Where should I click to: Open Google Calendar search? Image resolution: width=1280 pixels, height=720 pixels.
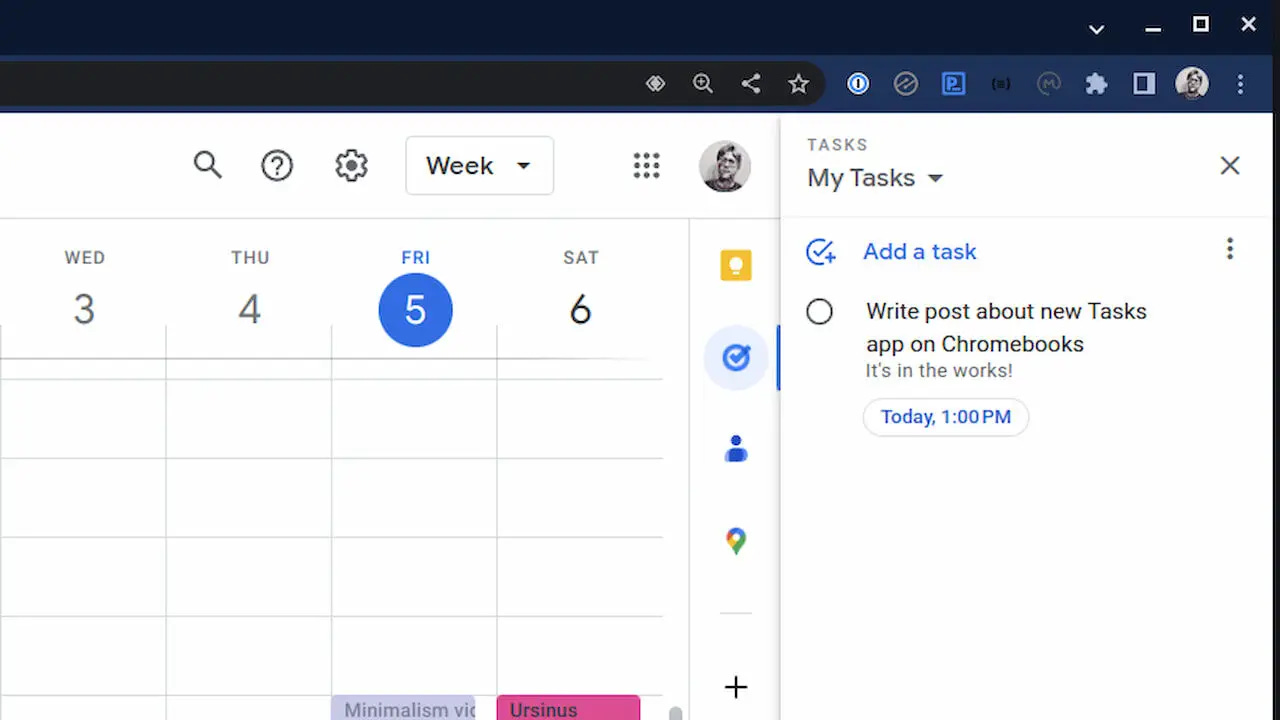click(x=207, y=165)
